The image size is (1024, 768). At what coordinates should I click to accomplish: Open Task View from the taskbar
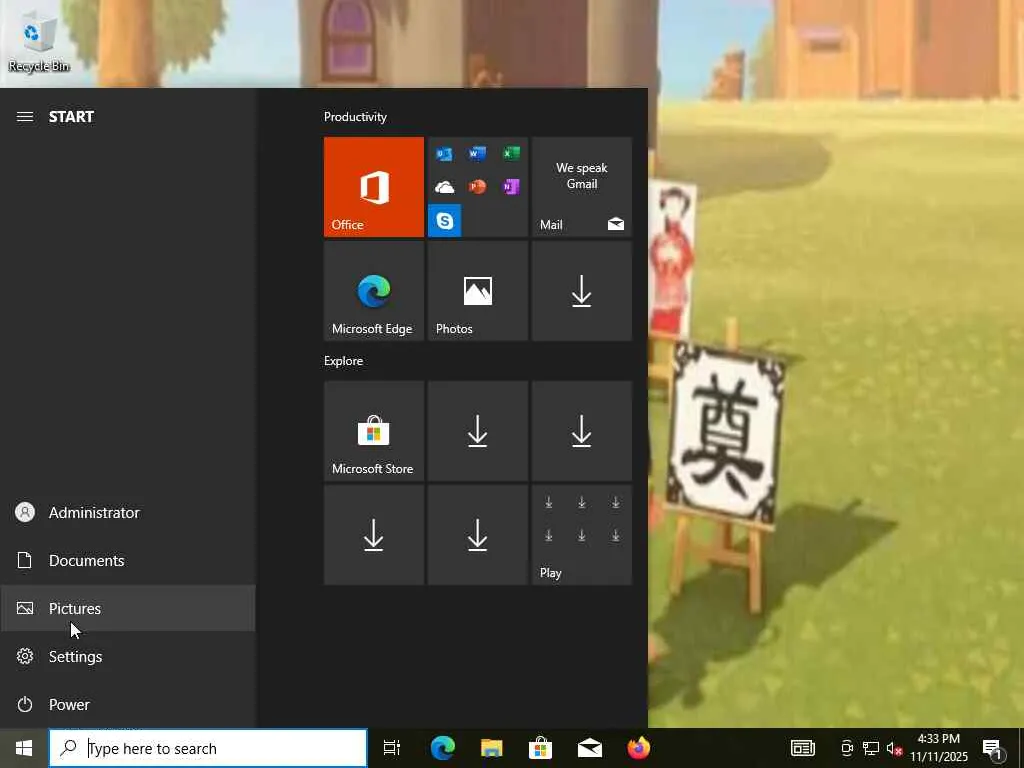click(392, 748)
